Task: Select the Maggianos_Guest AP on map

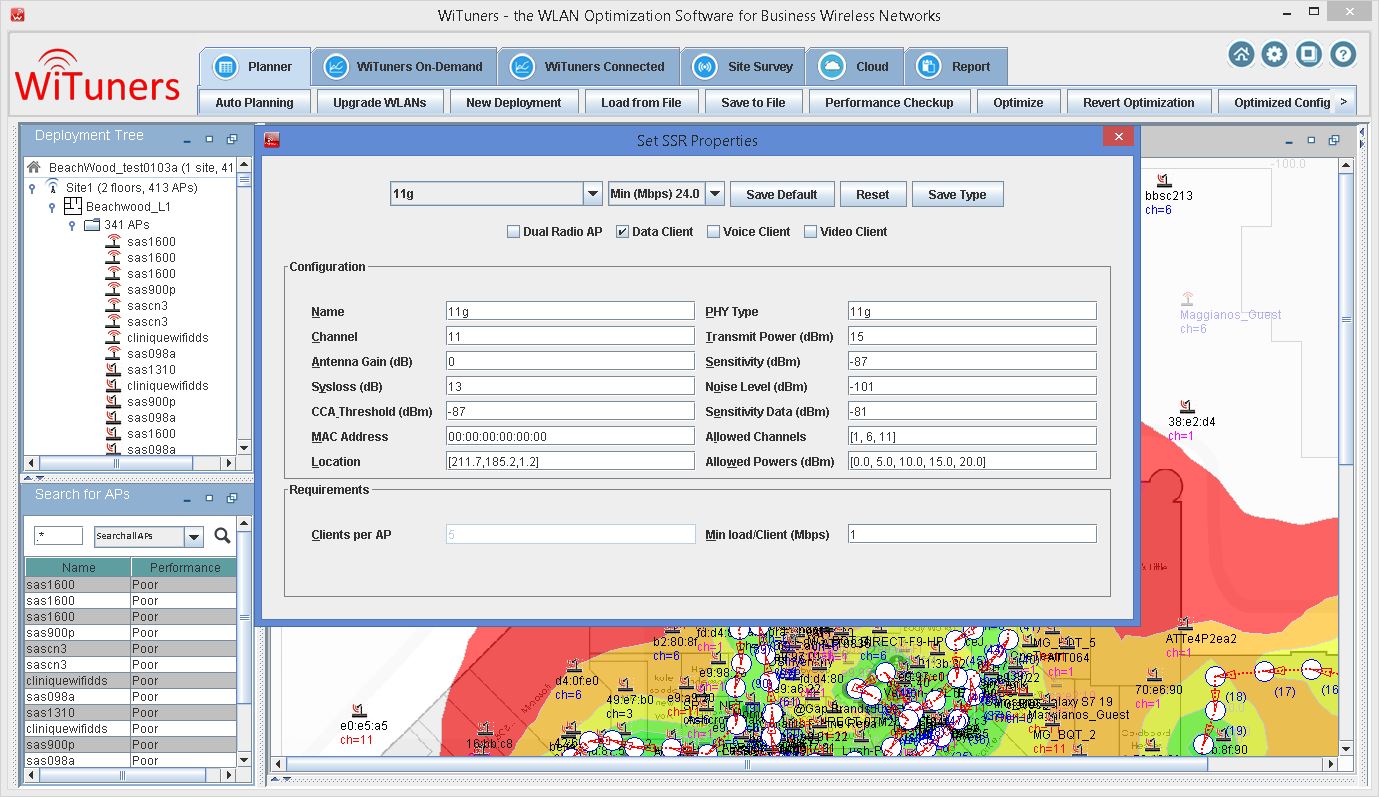Action: (x=1187, y=298)
